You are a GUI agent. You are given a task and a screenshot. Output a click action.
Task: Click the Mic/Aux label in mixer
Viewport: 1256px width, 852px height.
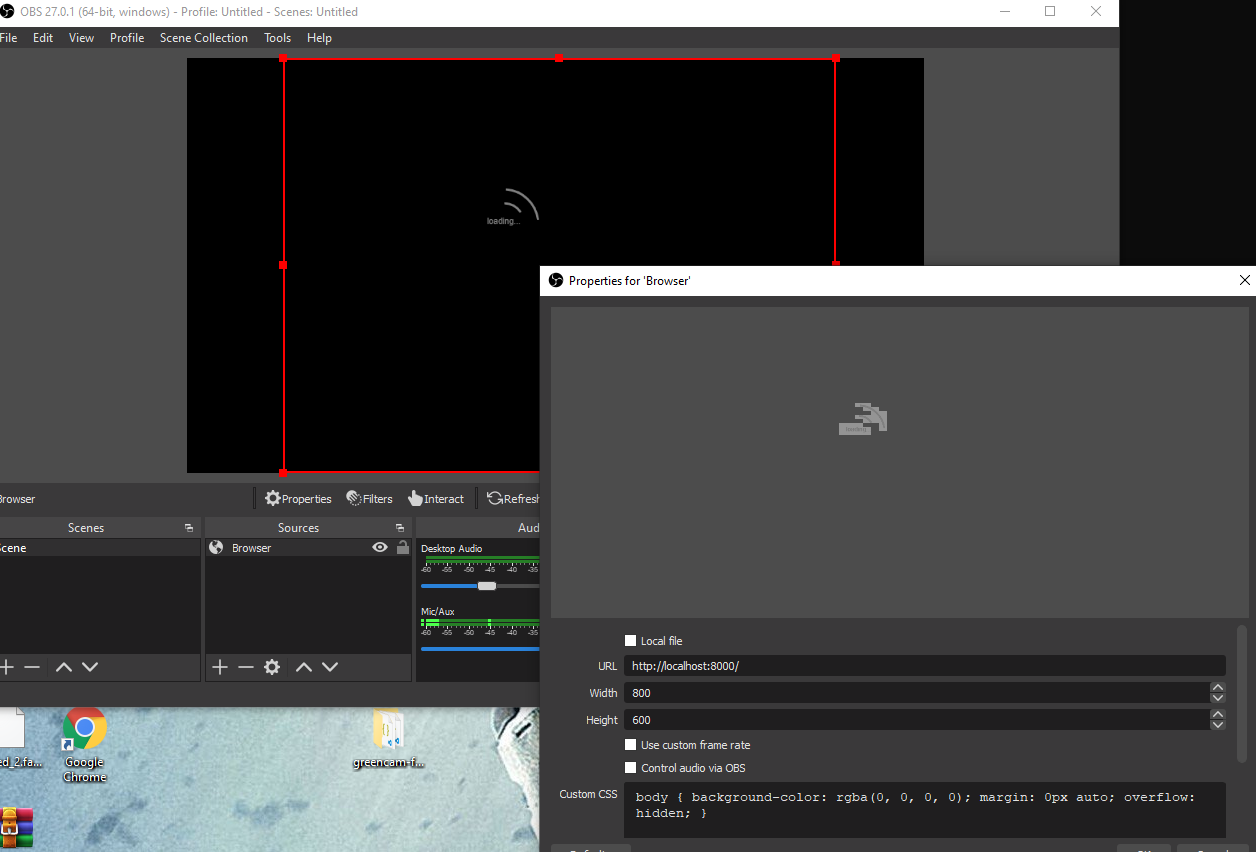pos(438,611)
